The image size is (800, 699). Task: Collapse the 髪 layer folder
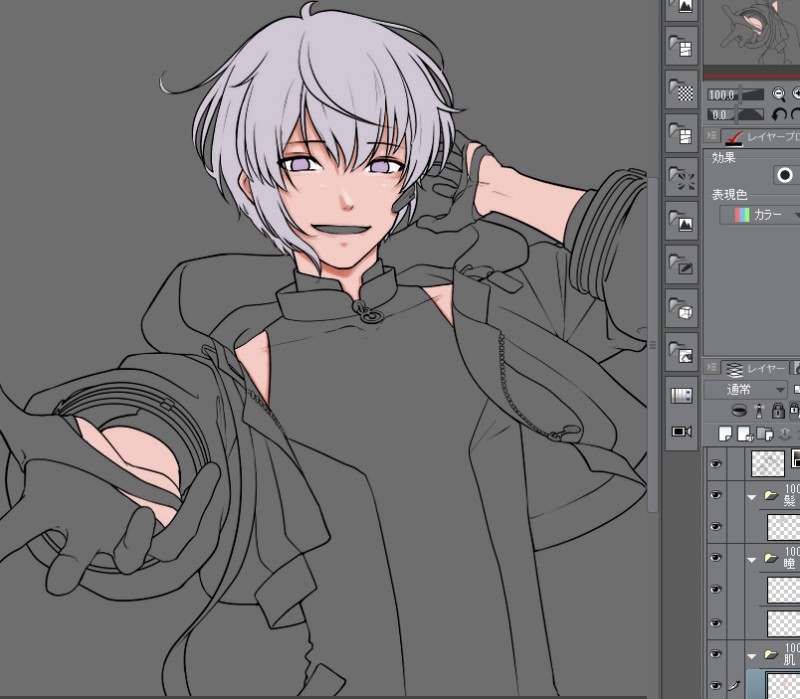[x=751, y=497]
